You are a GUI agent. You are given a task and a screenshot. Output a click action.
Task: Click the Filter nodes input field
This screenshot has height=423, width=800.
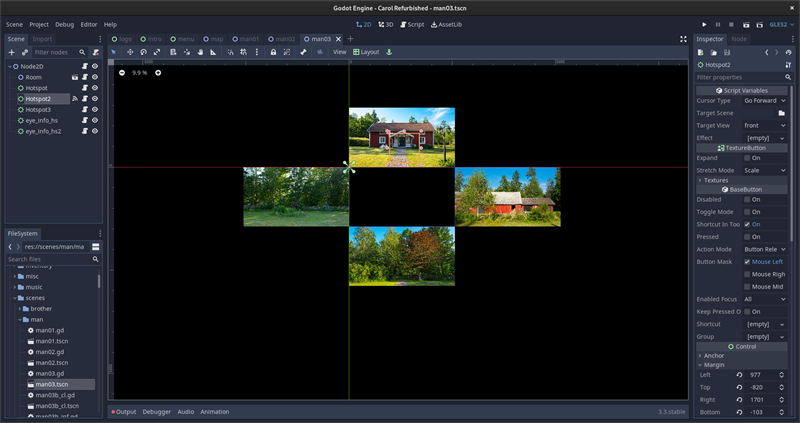[x=57, y=52]
